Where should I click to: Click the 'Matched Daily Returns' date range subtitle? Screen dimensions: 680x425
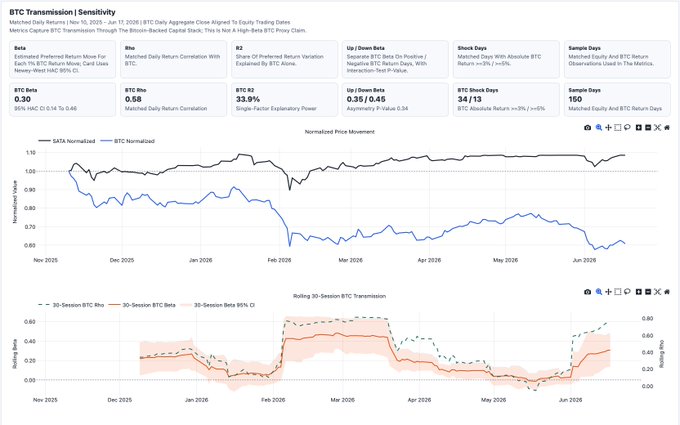coord(150,22)
